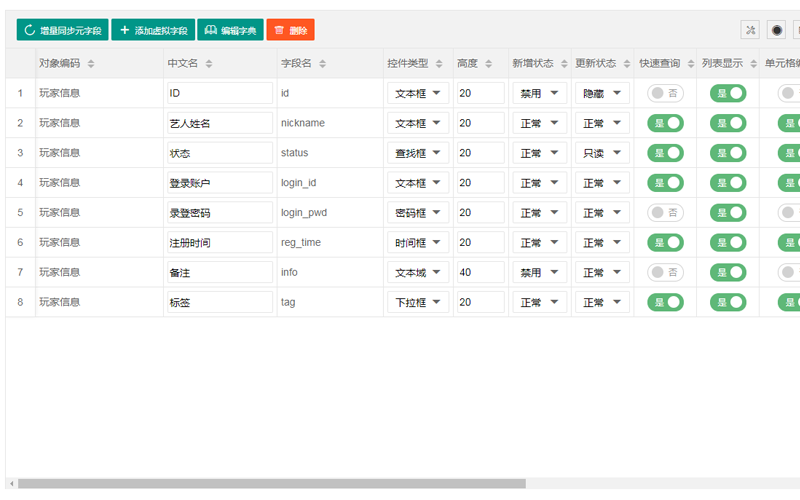Viewport: 800px width, 500px height.
Task: Toggle 快速查询 switch for ID row
Action: 665,93
